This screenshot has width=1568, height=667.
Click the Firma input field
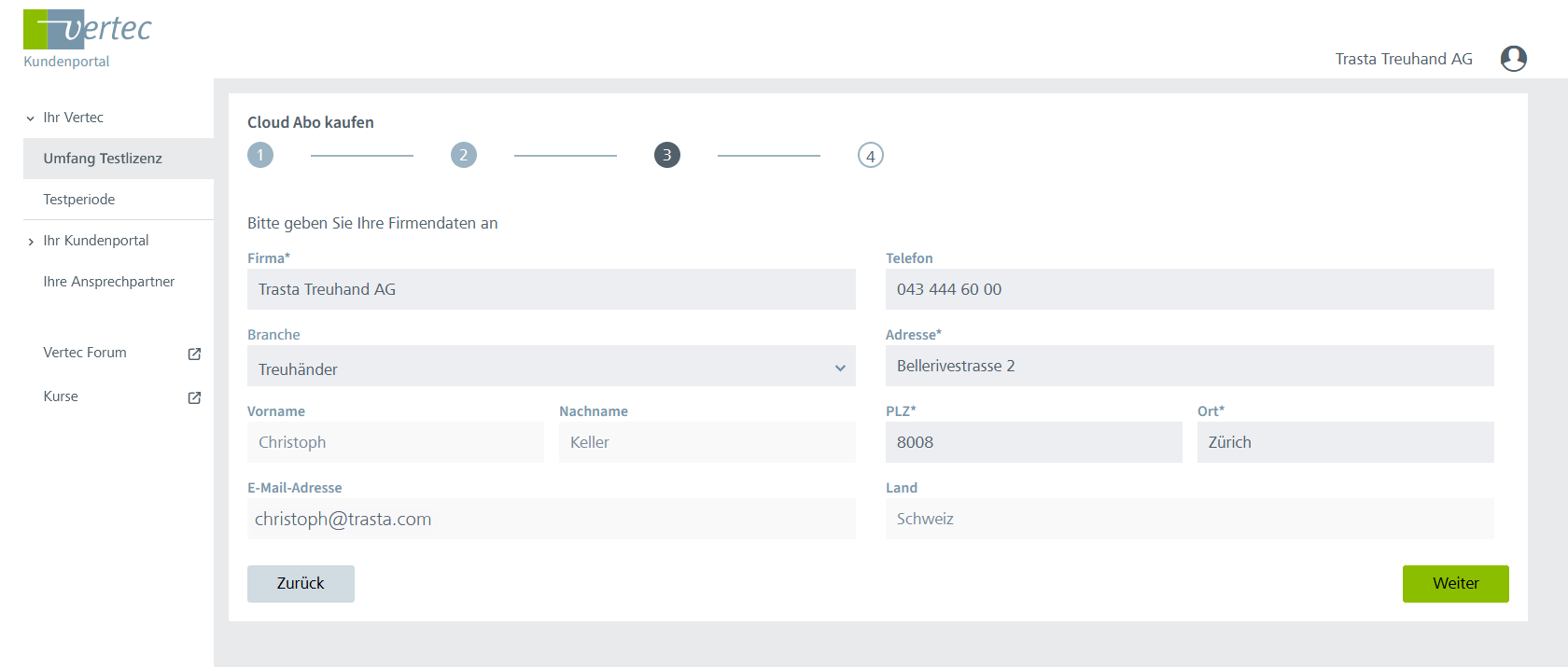[x=551, y=289]
